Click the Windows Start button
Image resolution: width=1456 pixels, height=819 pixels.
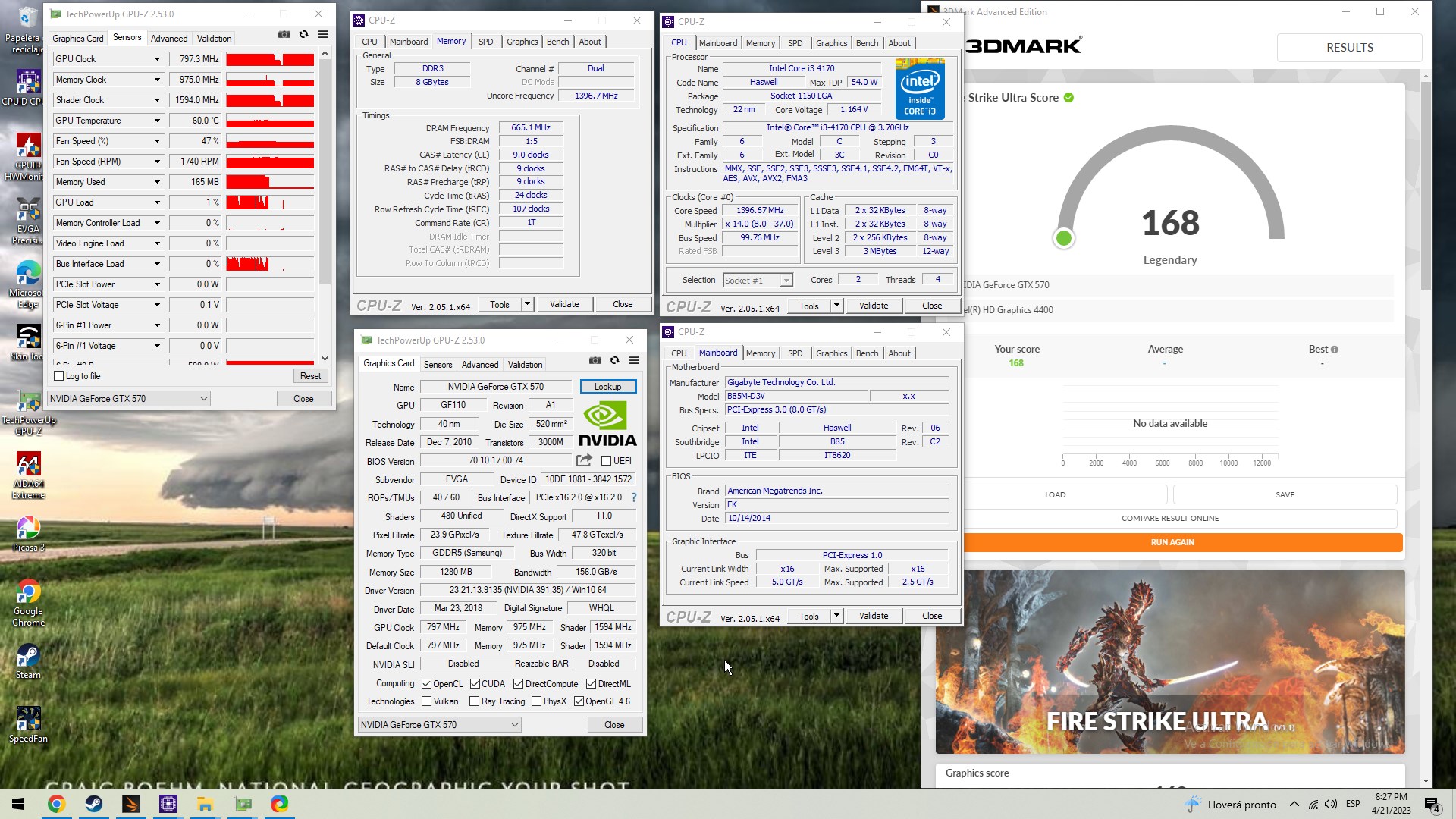point(18,804)
